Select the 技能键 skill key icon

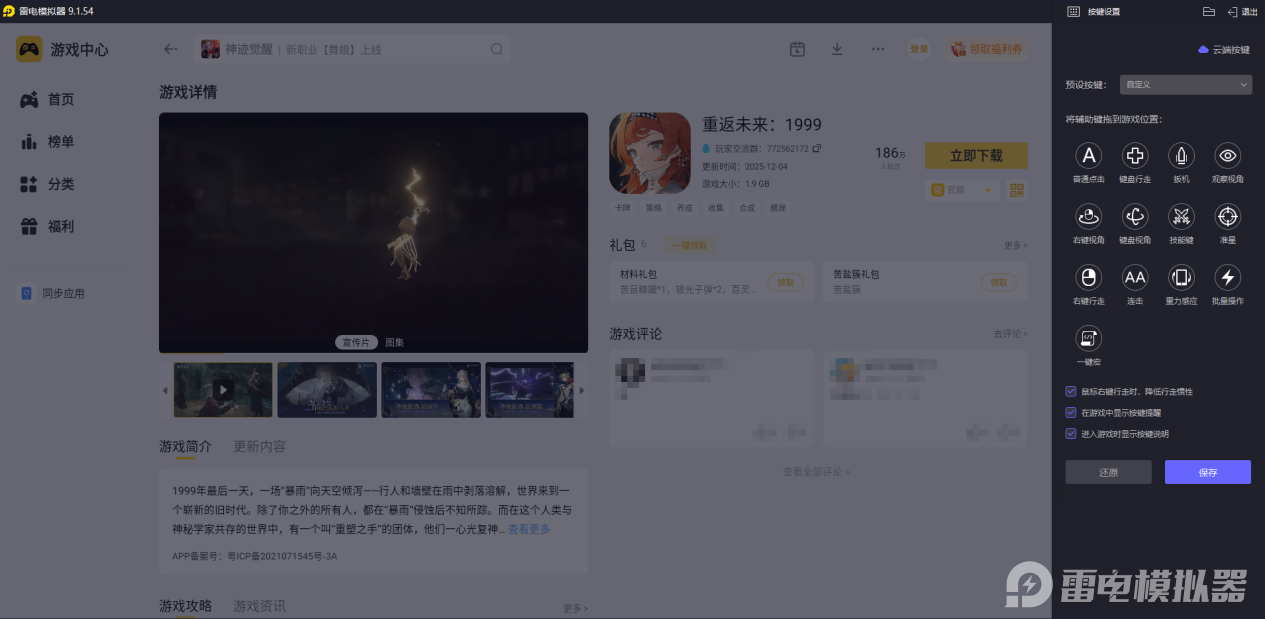click(x=1181, y=217)
